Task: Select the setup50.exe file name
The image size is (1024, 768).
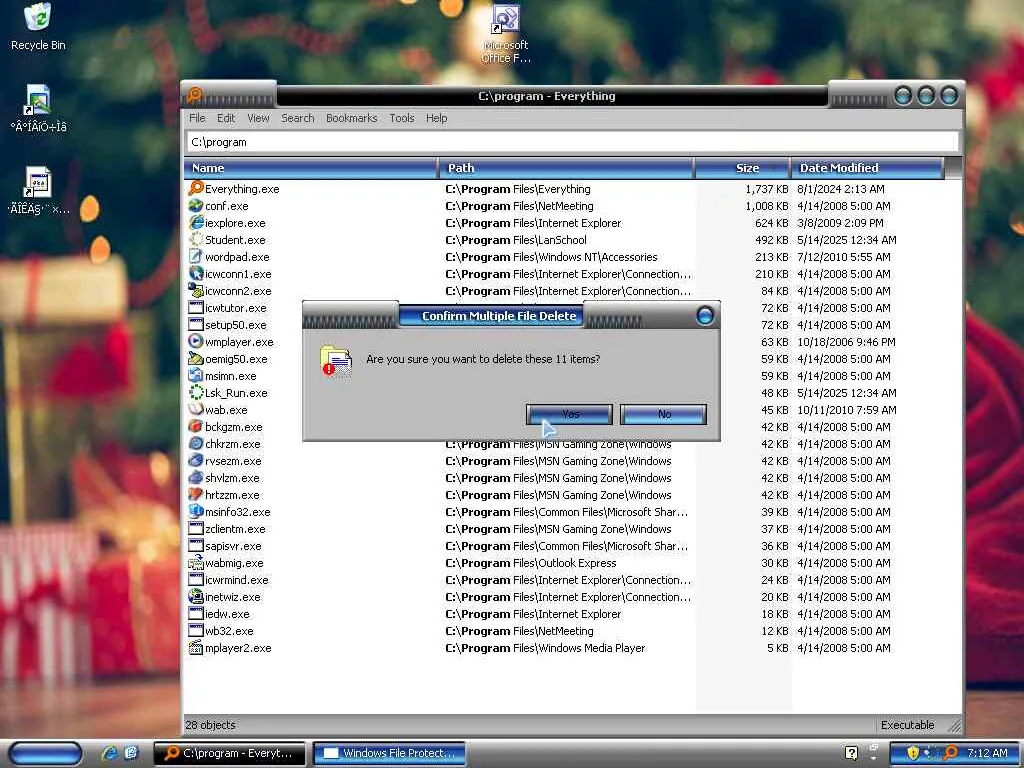Action: [x=236, y=325]
